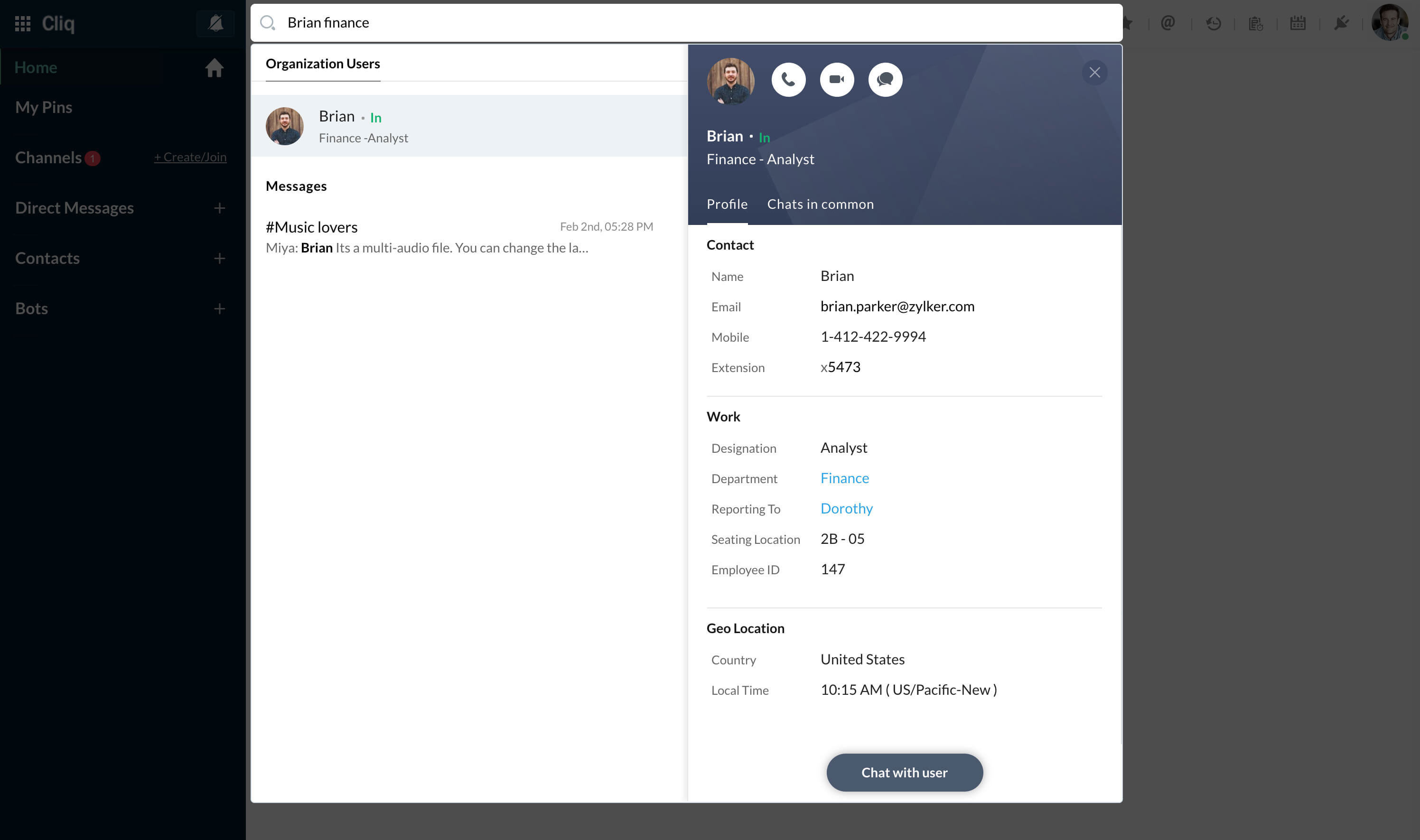Click Brian's avatar in search results
This screenshot has height=840, width=1420.
(285, 126)
